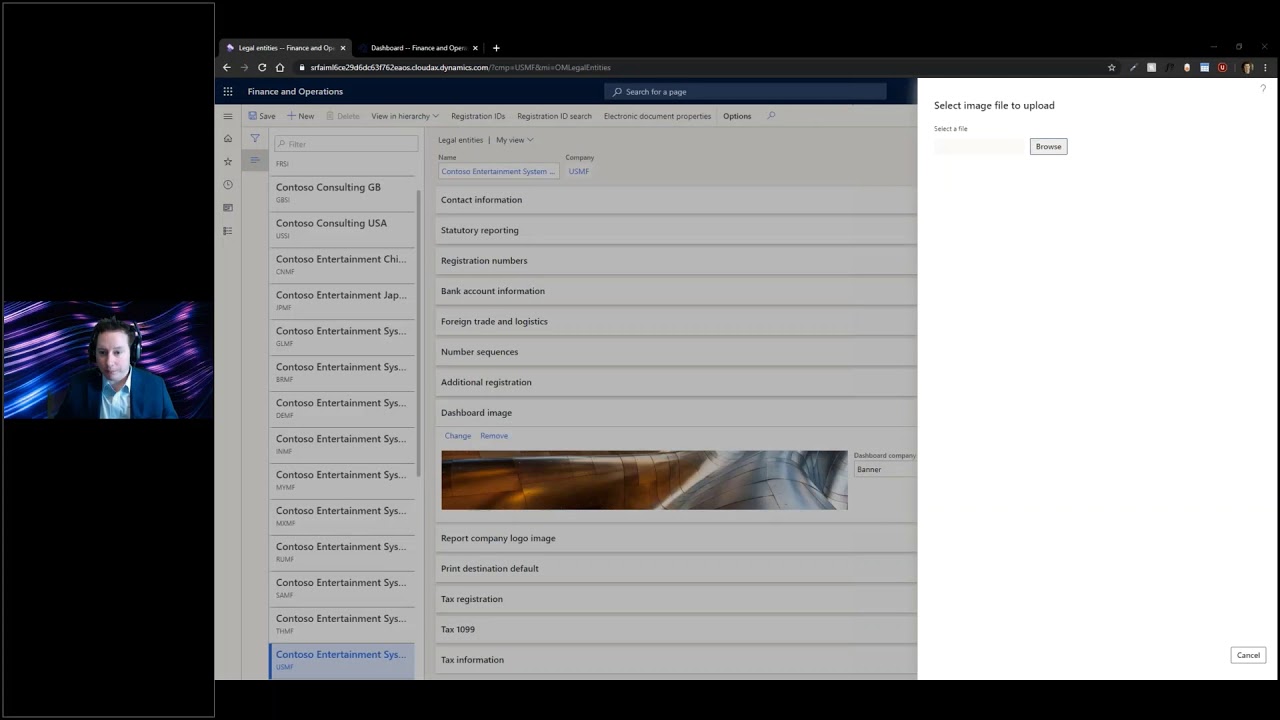Viewport: 1280px width, 720px height.
Task: Click Delete in the action pane
Action: click(342, 116)
